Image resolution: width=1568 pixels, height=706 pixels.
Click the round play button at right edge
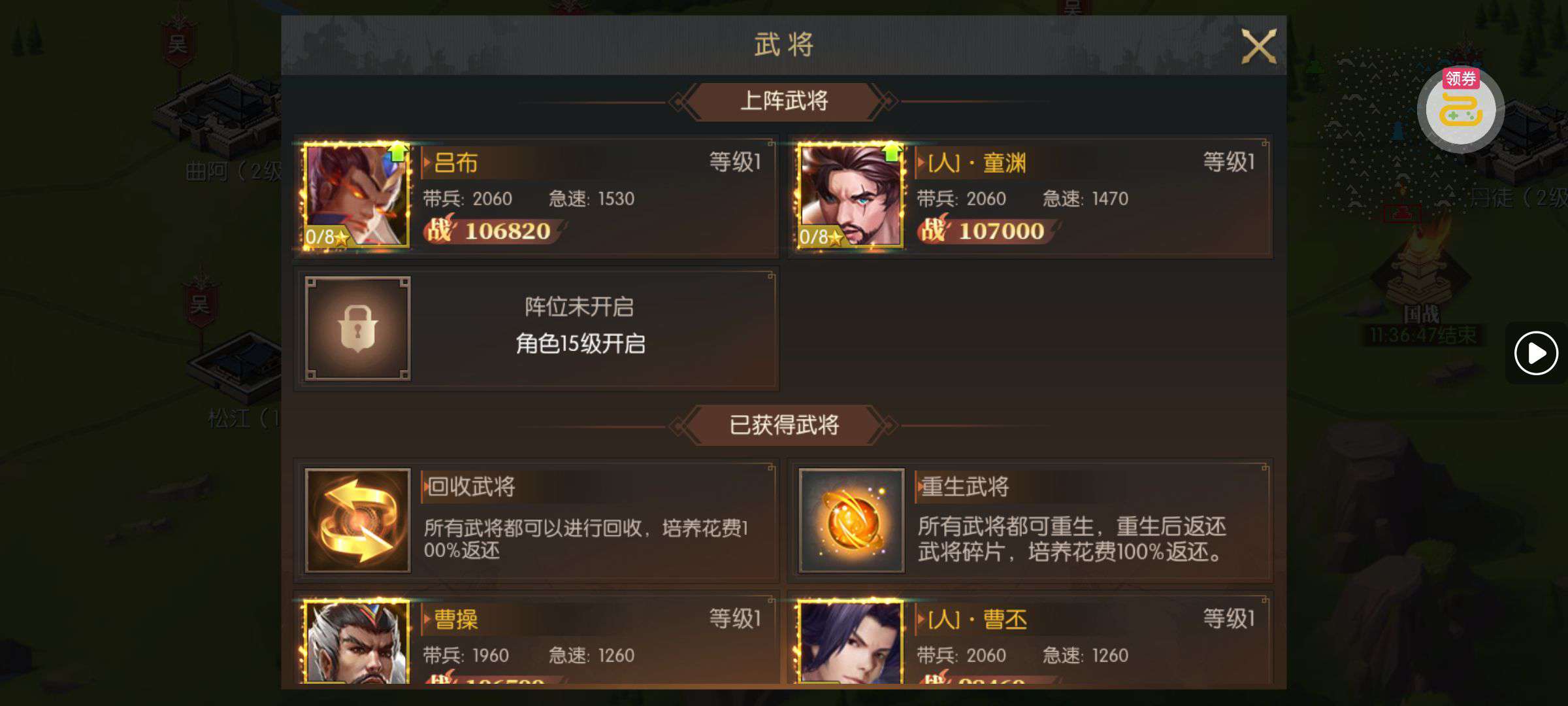tap(1536, 353)
